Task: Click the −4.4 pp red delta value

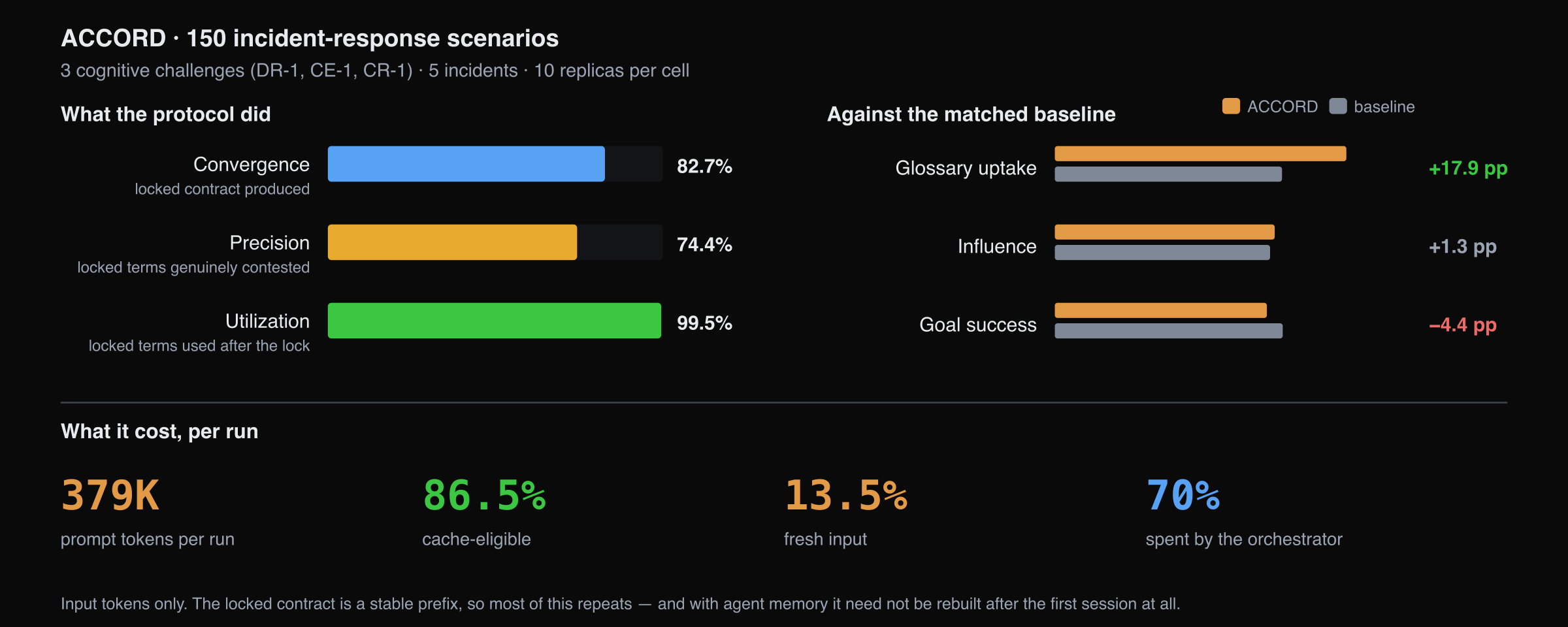Action: pos(1463,325)
